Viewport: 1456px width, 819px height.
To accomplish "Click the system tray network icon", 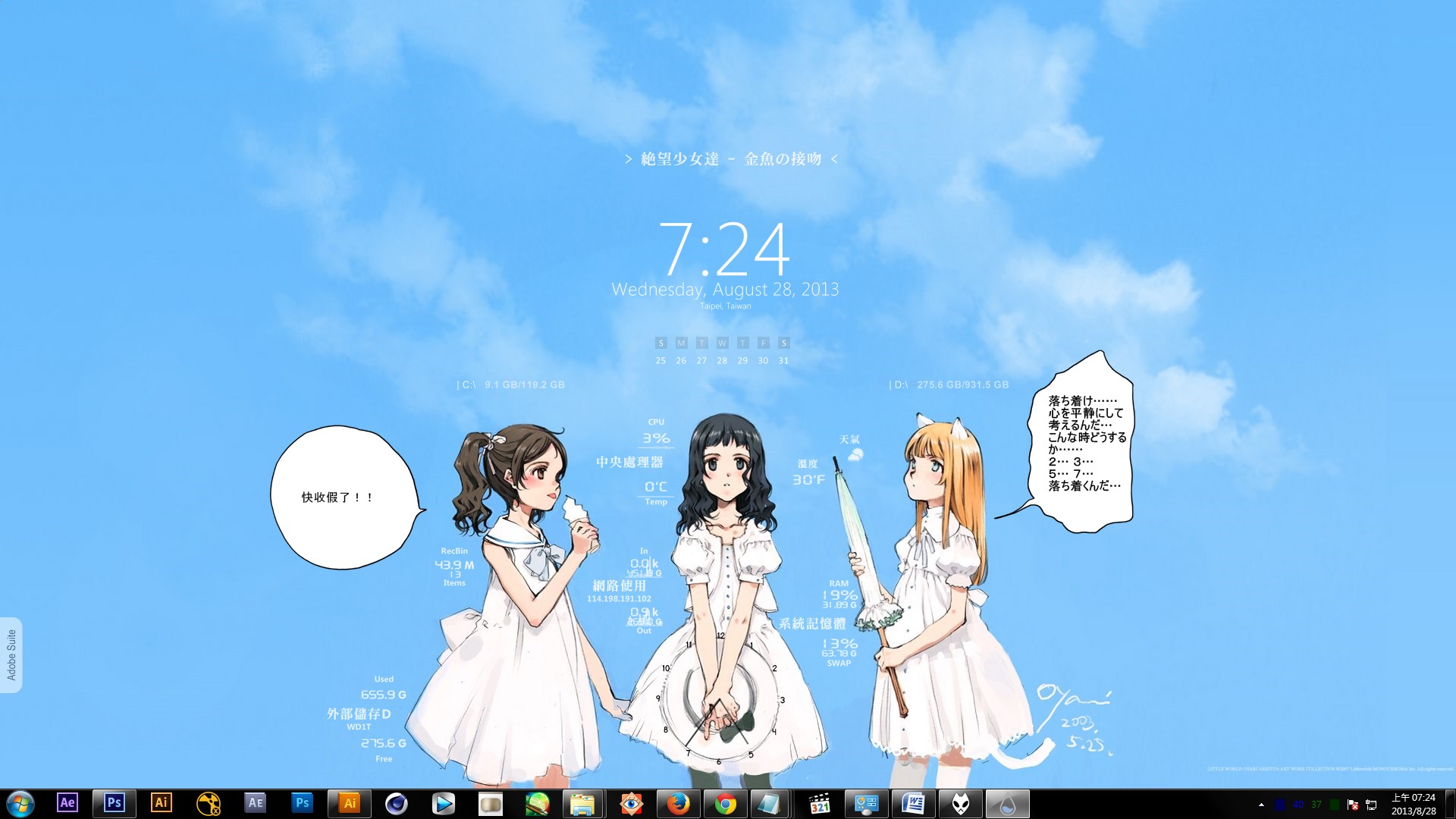I will click(1371, 805).
